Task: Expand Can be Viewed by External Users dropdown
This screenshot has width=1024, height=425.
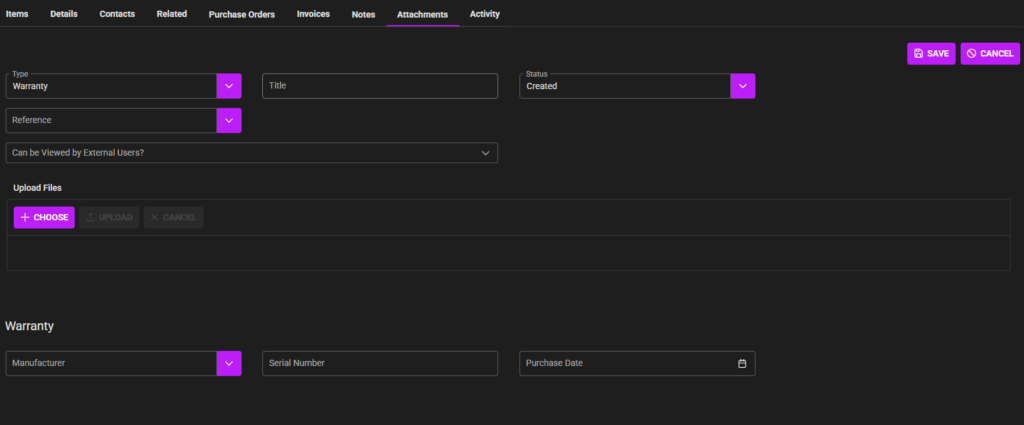Action: (x=485, y=153)
